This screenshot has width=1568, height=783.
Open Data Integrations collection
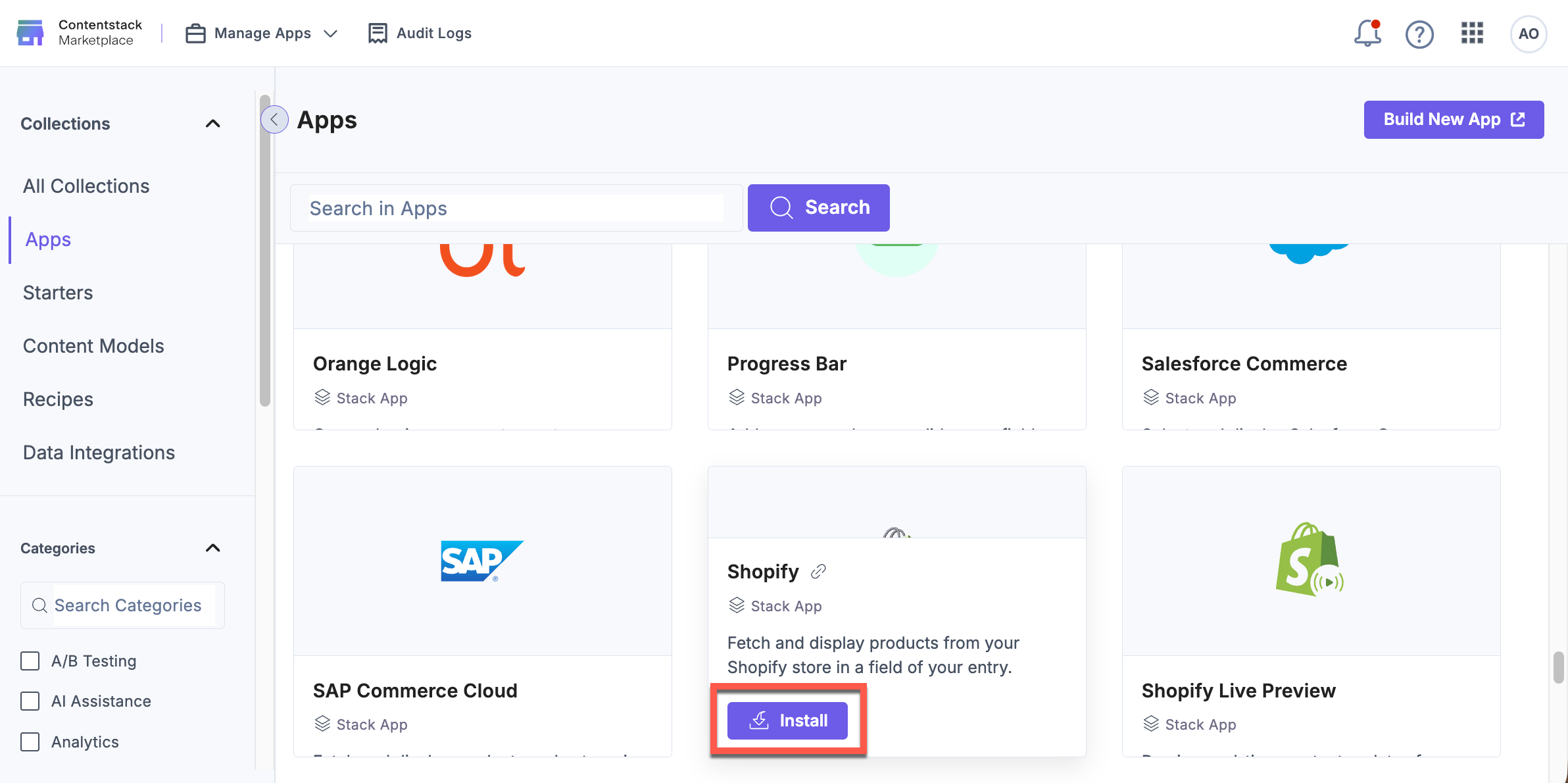(x=99, y=453)
